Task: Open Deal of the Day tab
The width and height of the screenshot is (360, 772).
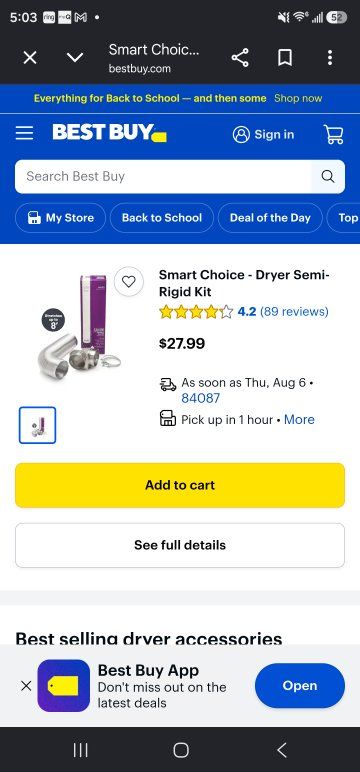Action: pos(270,218)
